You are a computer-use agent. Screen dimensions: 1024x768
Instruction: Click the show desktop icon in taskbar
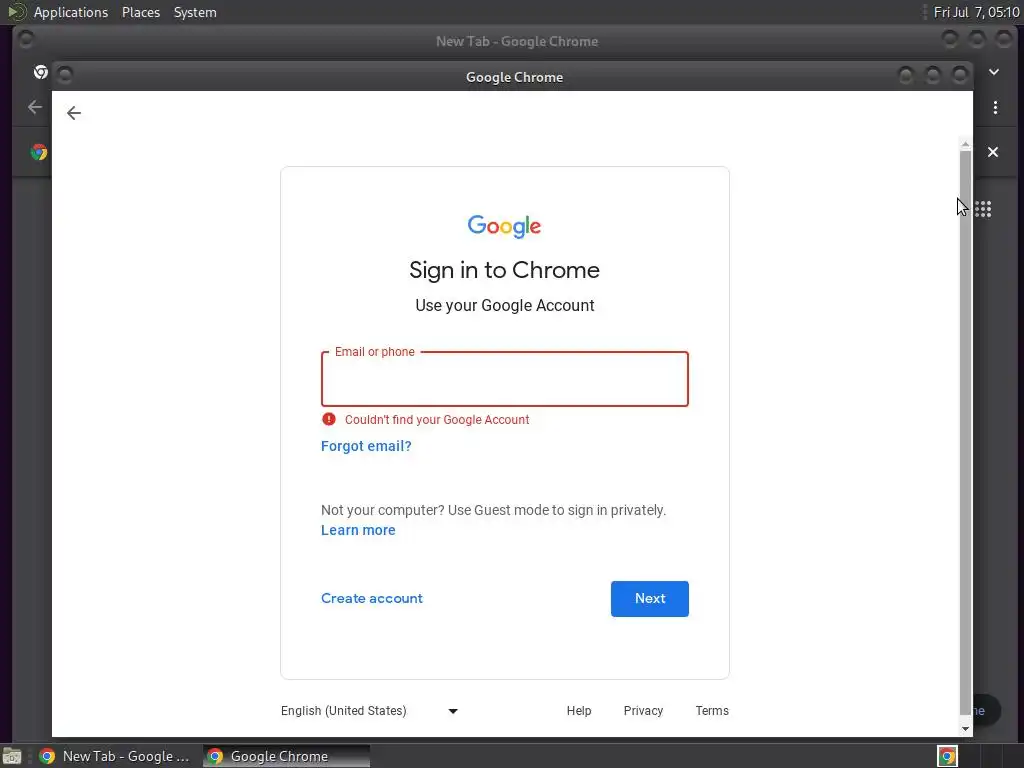click(x=12, y=756)
